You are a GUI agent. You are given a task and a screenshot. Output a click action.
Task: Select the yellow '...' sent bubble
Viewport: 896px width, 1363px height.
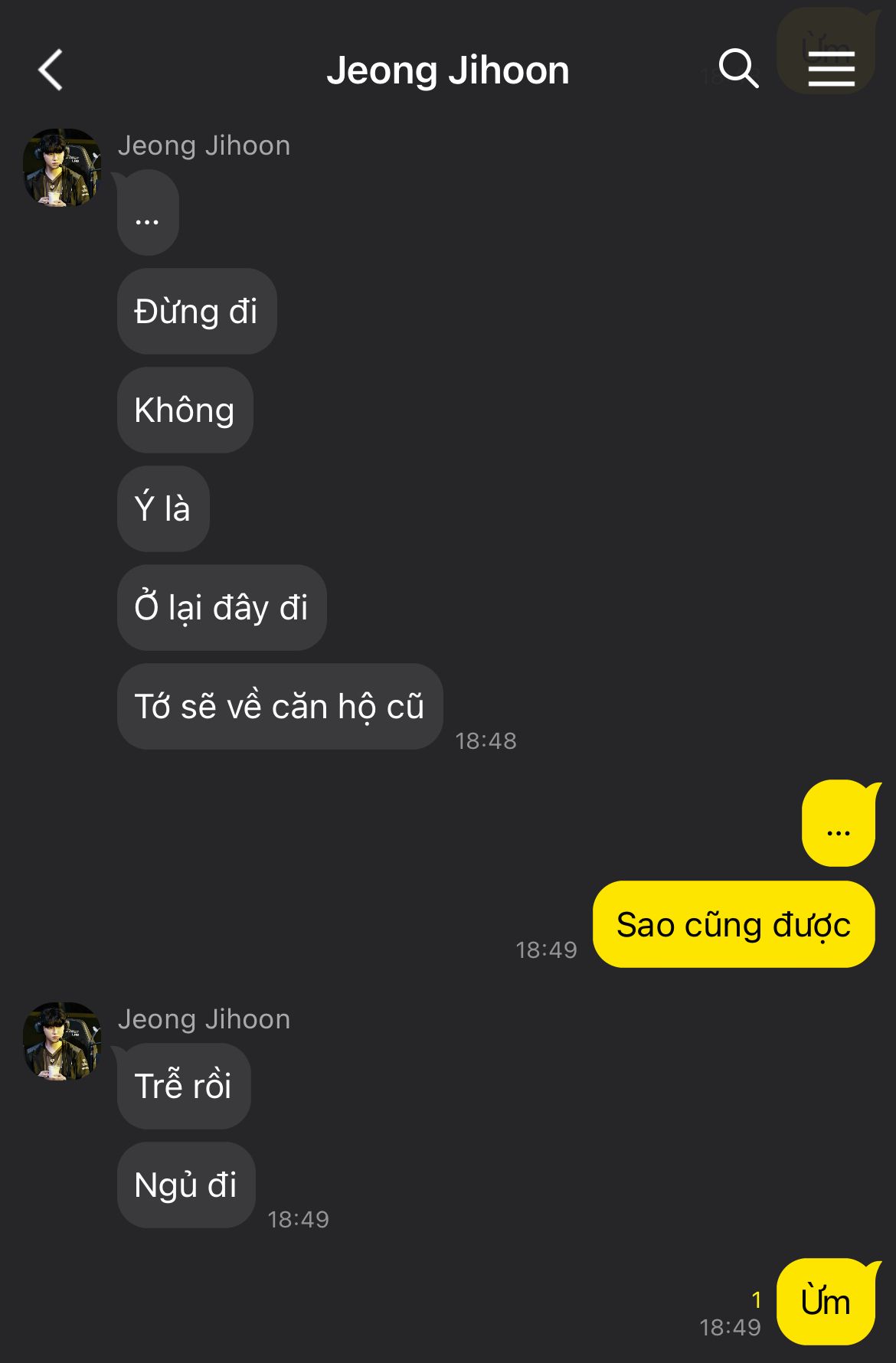pyautogui.click(x=839, y=824)
